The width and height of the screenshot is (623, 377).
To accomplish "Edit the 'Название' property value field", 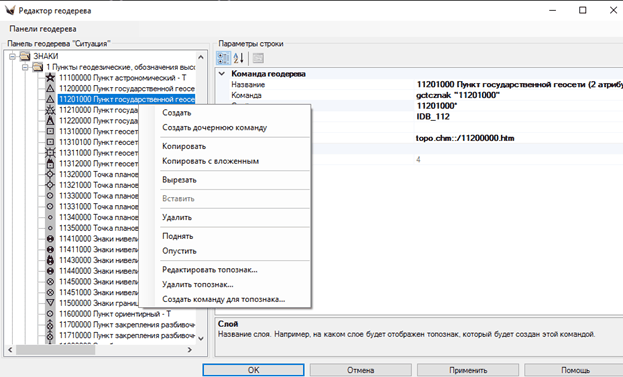I will click(519, 84).
